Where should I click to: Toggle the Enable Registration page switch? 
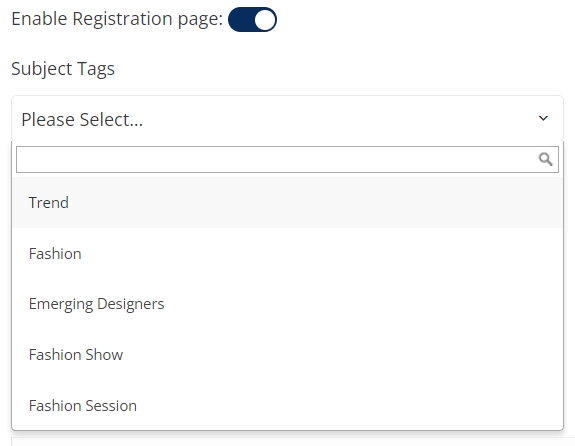coord(252,19)
